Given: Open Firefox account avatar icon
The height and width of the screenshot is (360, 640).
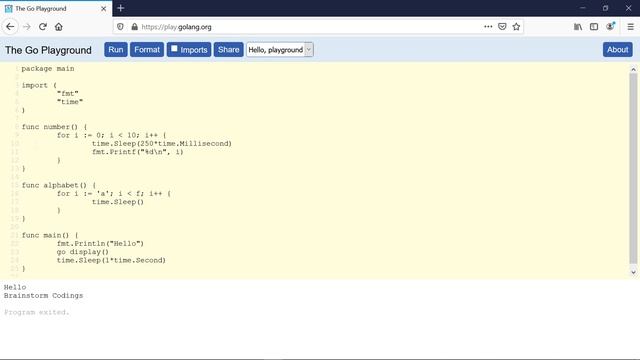Looking at the screenshot, I should click(x=610, y=27).
